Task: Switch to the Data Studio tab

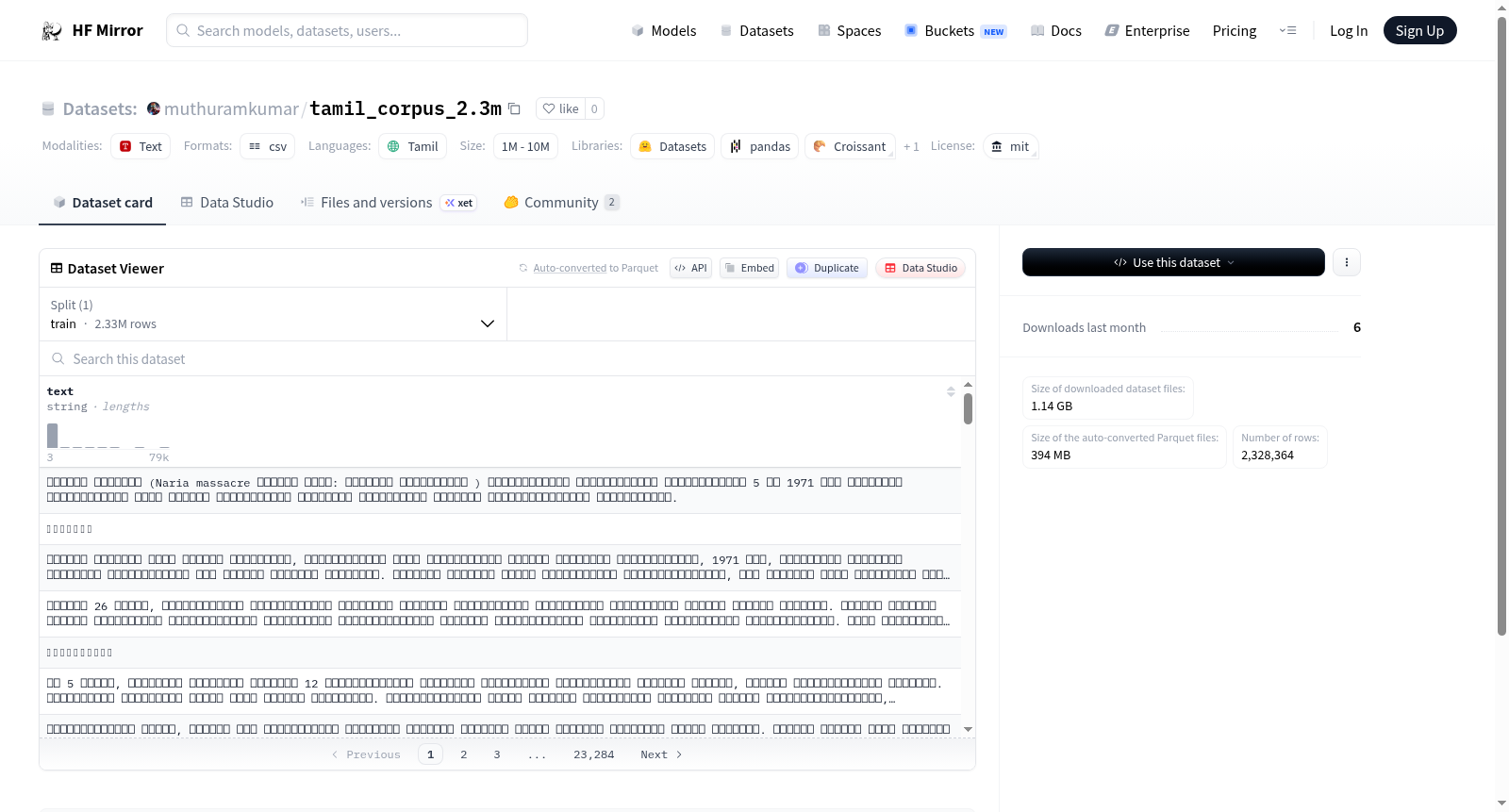Action: coord(227,203)
